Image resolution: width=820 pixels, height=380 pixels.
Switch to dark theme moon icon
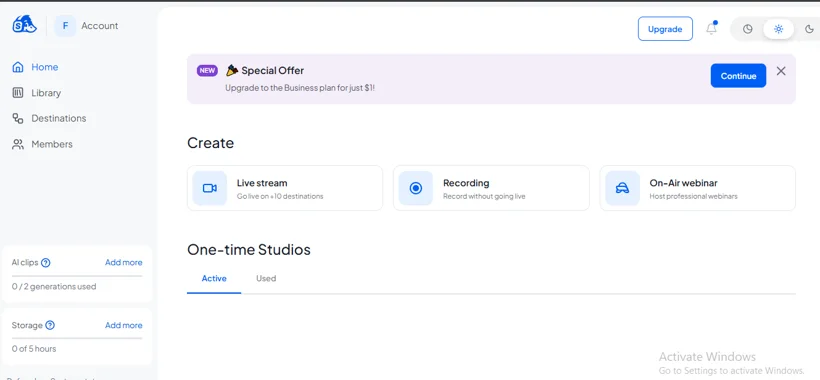pyautogui.click(x=809, y=29)
